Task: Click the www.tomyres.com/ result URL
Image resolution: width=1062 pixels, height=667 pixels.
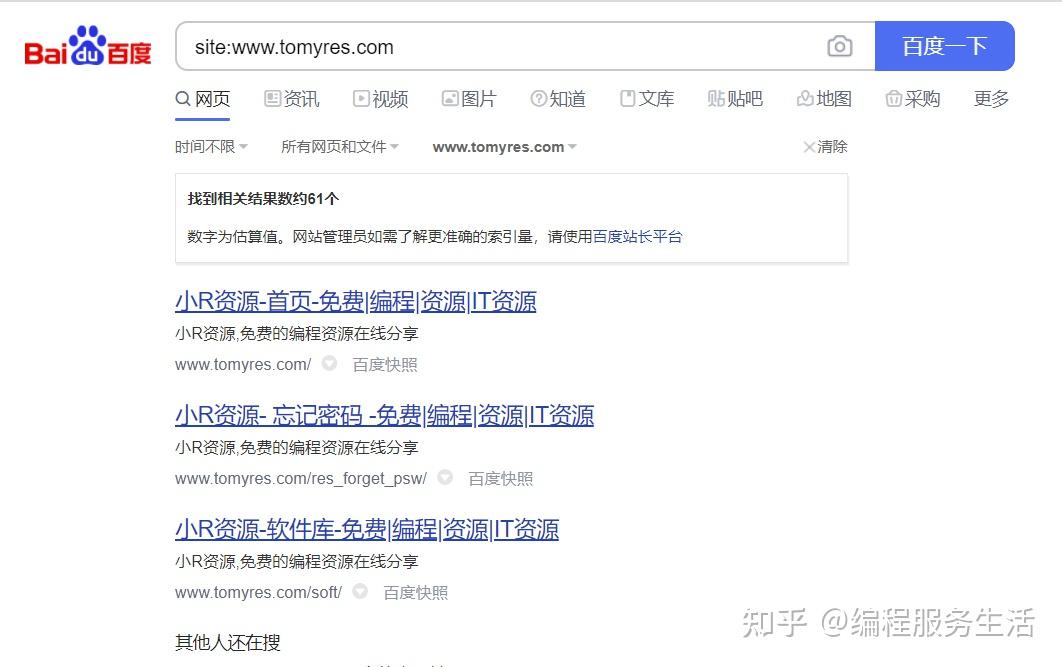Action: [x=243, y=364]
